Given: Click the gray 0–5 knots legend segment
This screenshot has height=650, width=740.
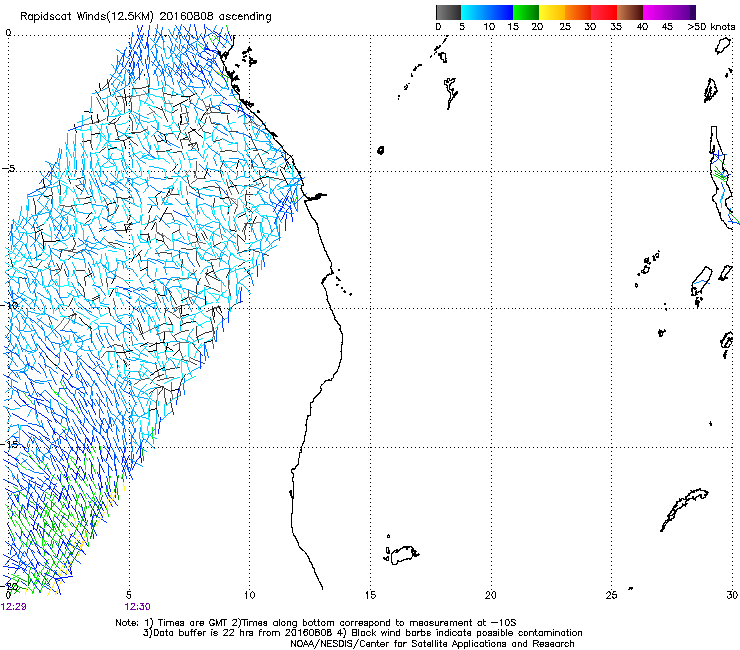Looking at the screenshot, I should click(448, 12).
